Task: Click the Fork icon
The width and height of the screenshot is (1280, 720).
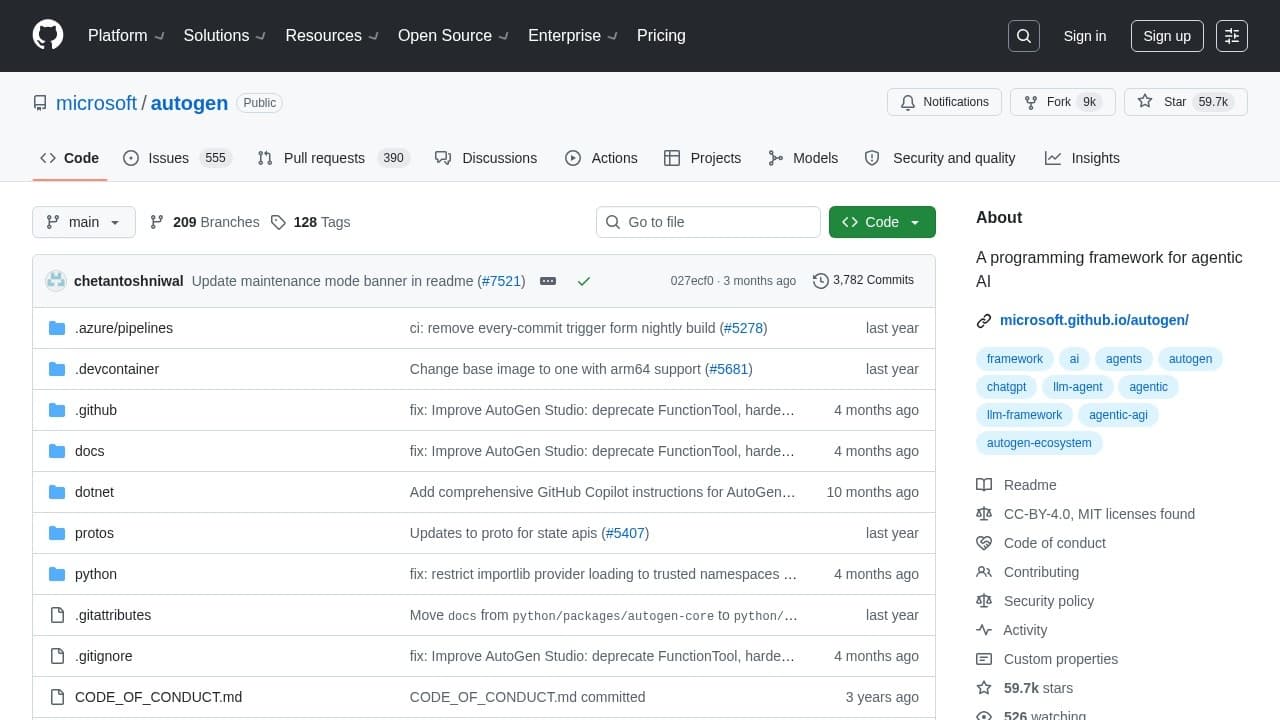Action: [x=1031, y=102]
